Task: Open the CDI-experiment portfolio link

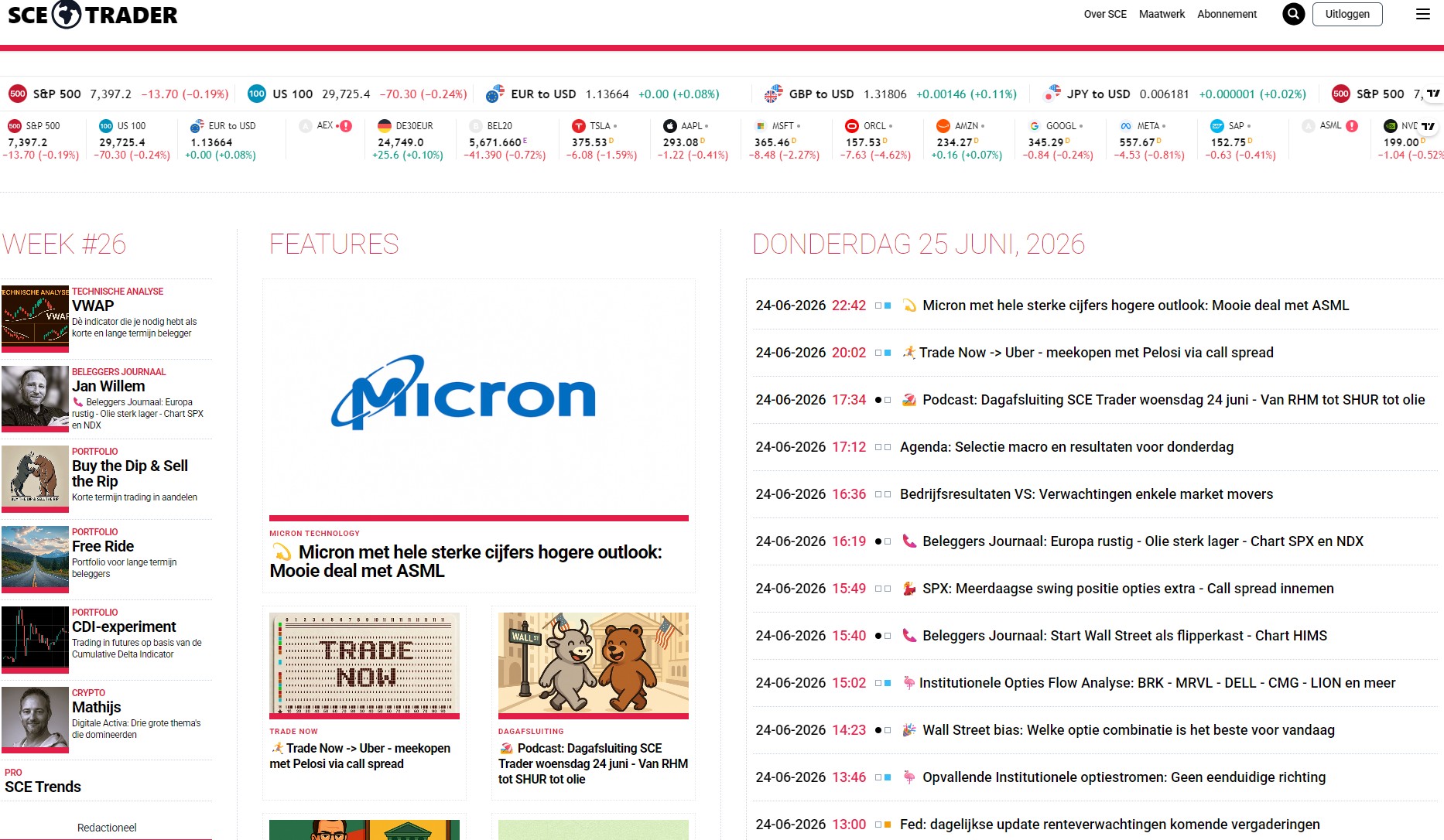Action: [124, 627]
